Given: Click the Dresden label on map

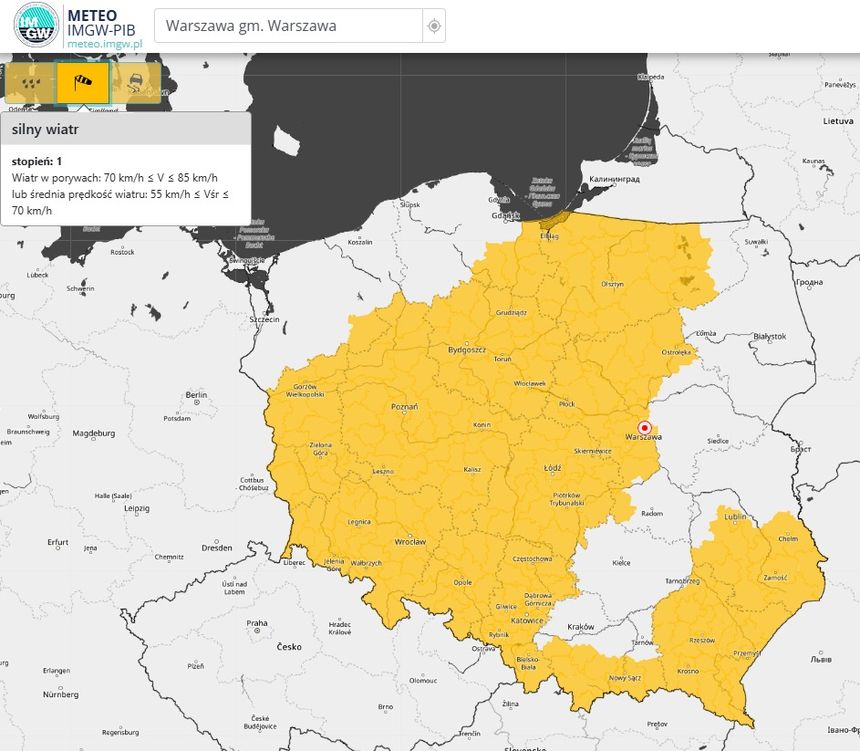Looking at the screenshot, I should point(217,548).
